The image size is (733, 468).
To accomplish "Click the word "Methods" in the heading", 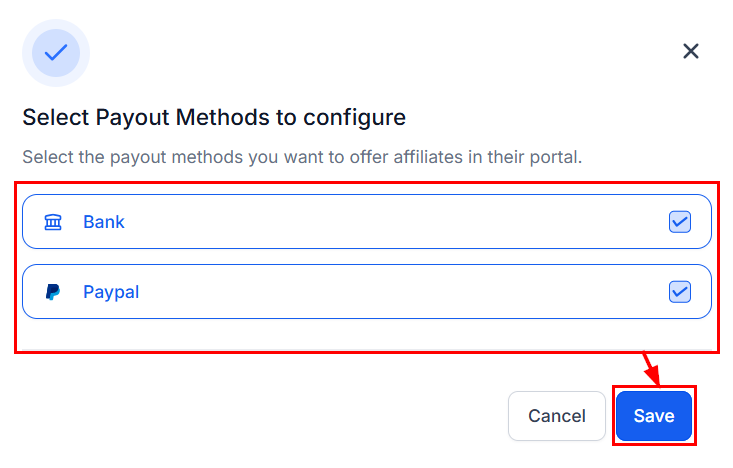I will coord(221,117).
